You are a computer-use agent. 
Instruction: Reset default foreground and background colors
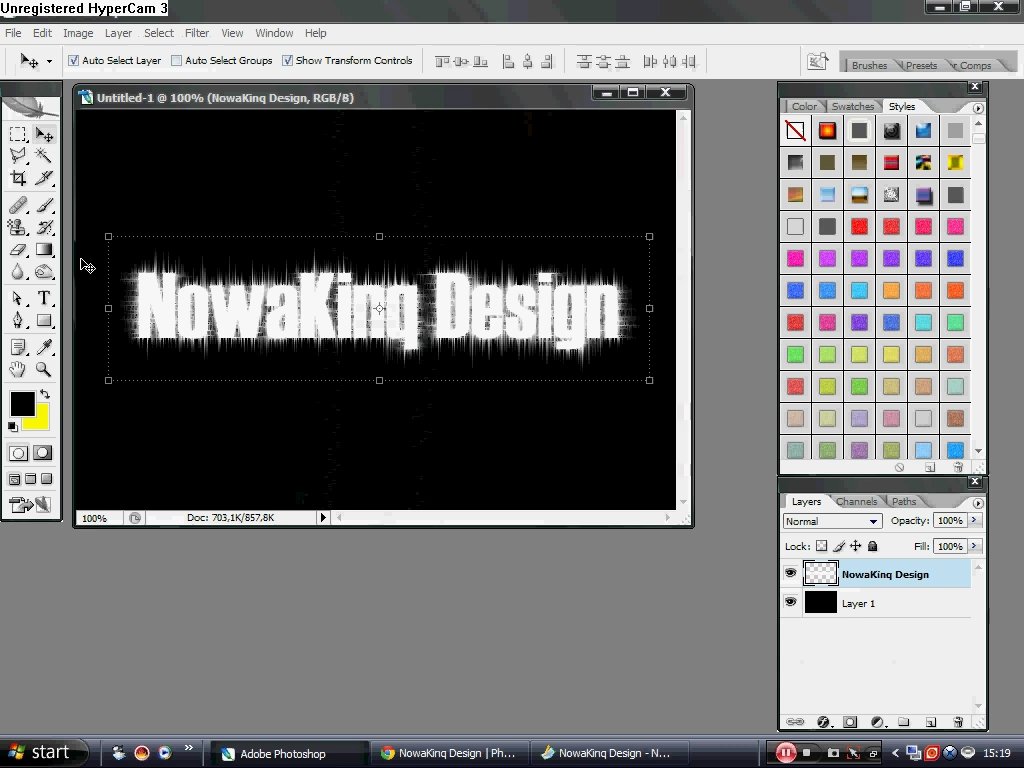pyautogui.click(x=12, y=427)
